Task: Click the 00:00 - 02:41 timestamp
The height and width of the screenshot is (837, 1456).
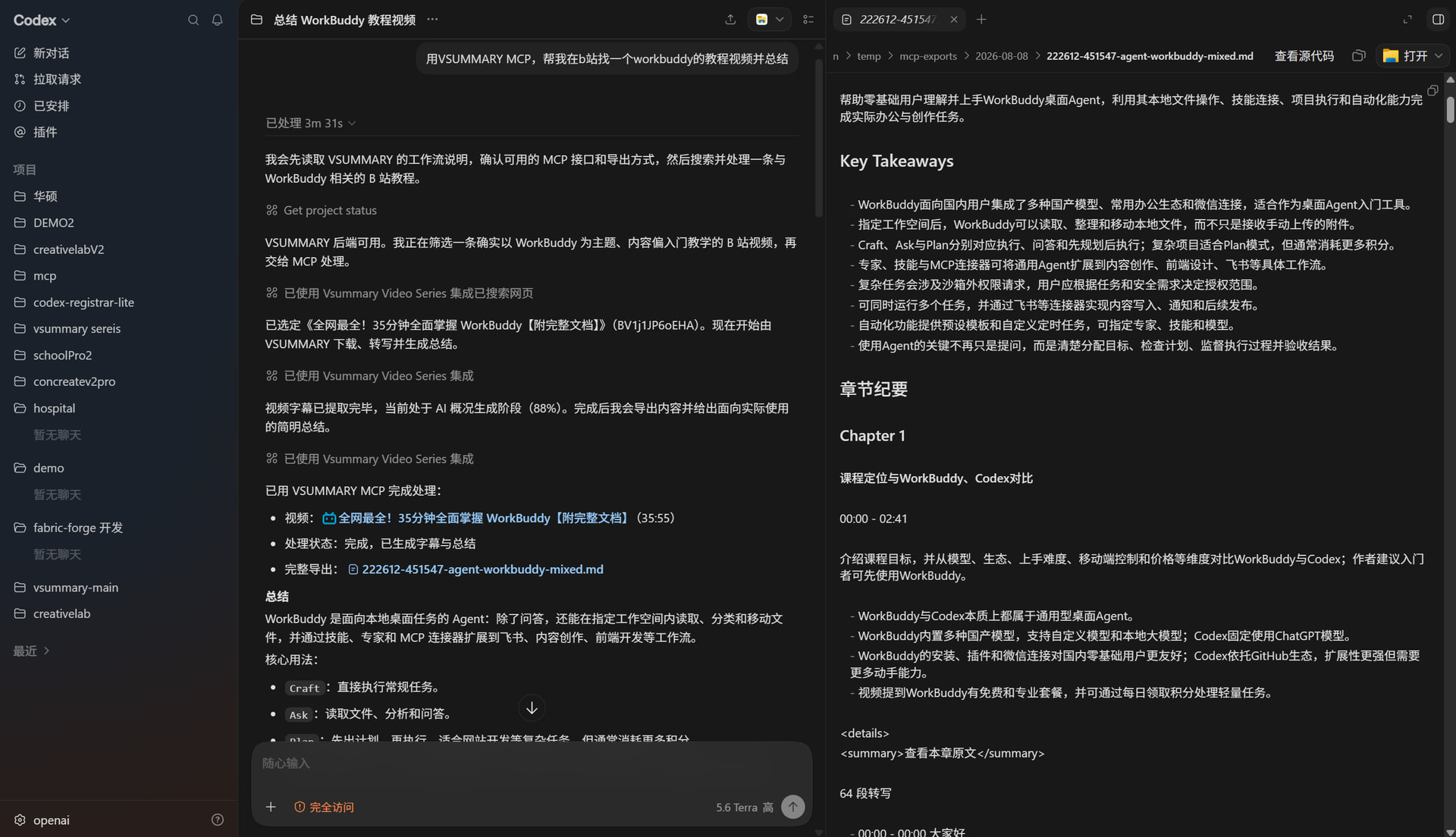Action: click(873, 519)
